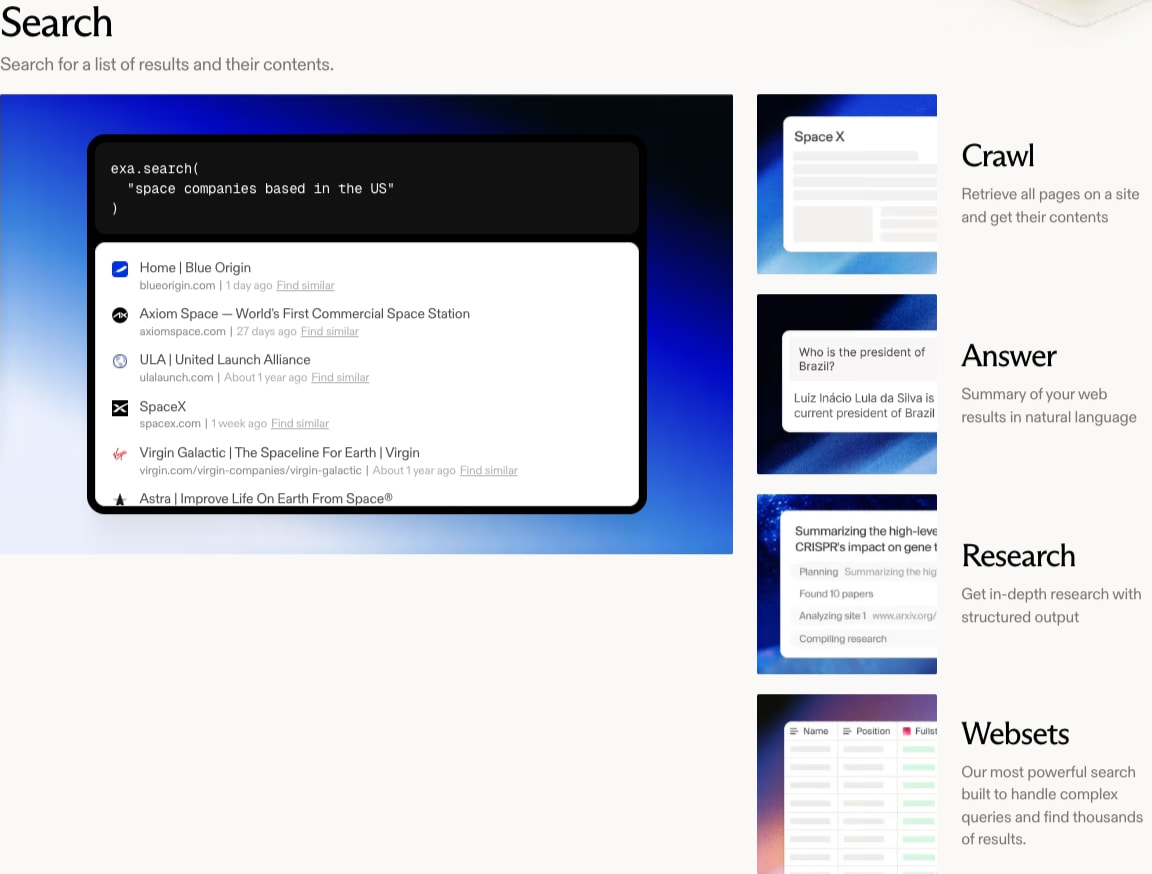Click the red Fullst column icon
The height and width of the screenshot is (874, 1152).
coord(907,731)
